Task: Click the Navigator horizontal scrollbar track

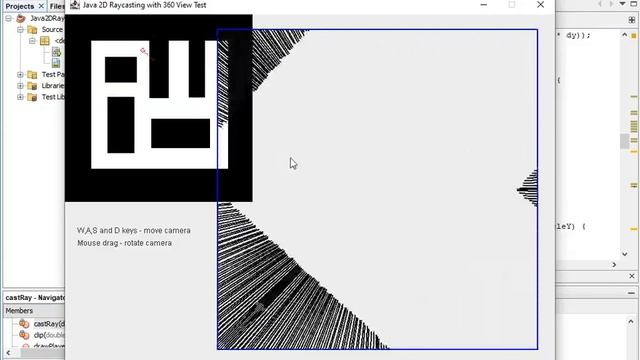Action: point(43,353)
